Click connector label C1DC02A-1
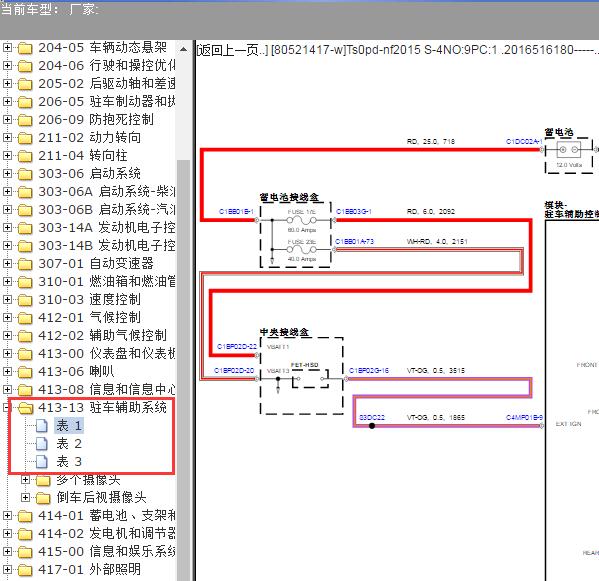The image size is (599, 581). click(525, 142)
